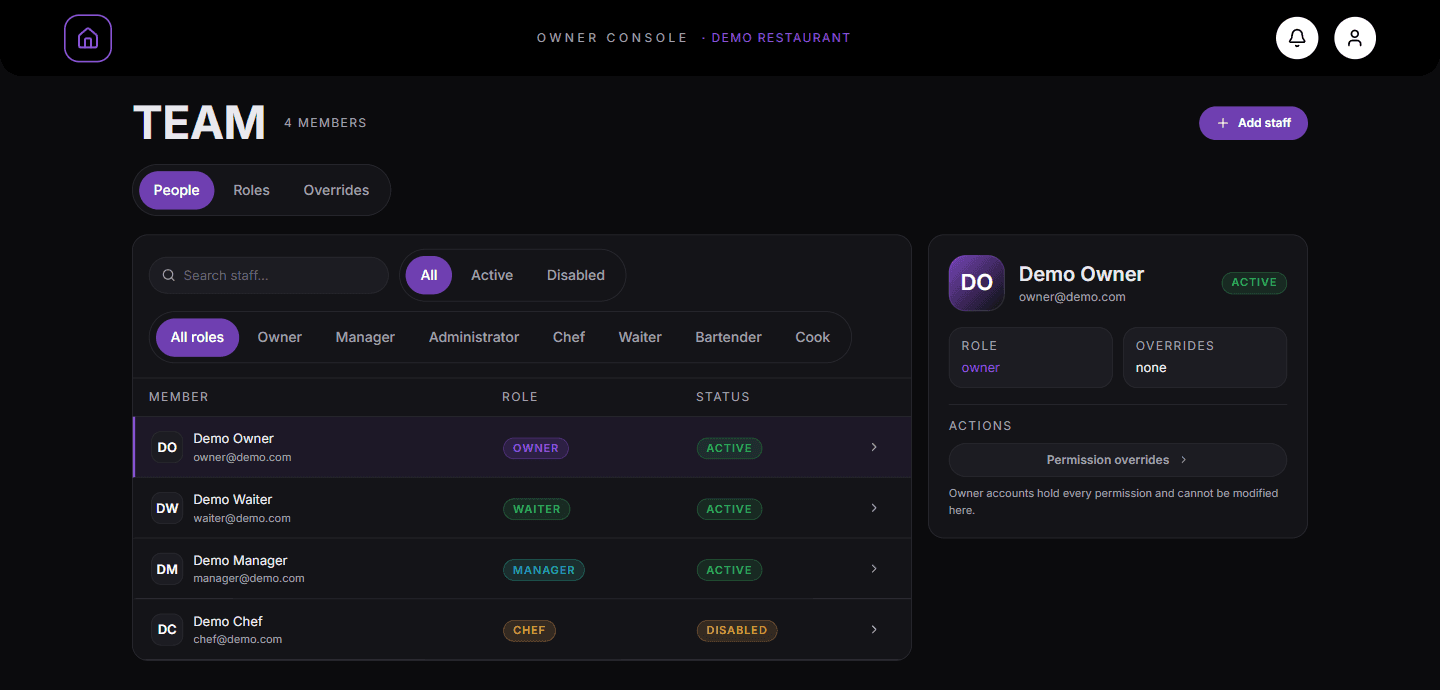The height and width of the screenshot is (690, 1440).
Task: Click the Demo Restaurant header link
Action: point(781,38)
